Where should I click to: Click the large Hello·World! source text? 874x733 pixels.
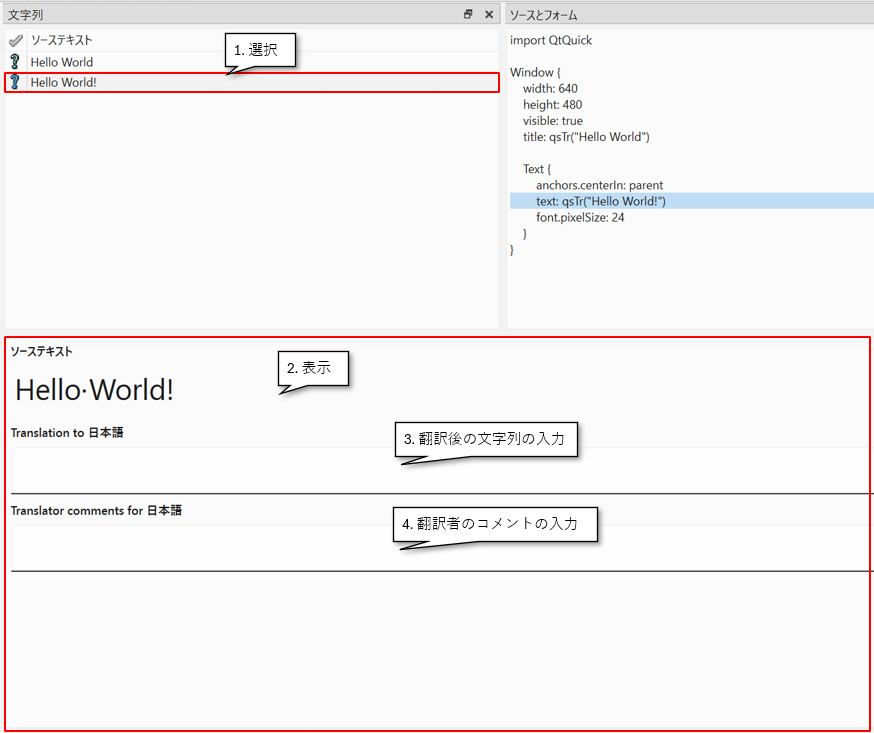pos(95,390)
